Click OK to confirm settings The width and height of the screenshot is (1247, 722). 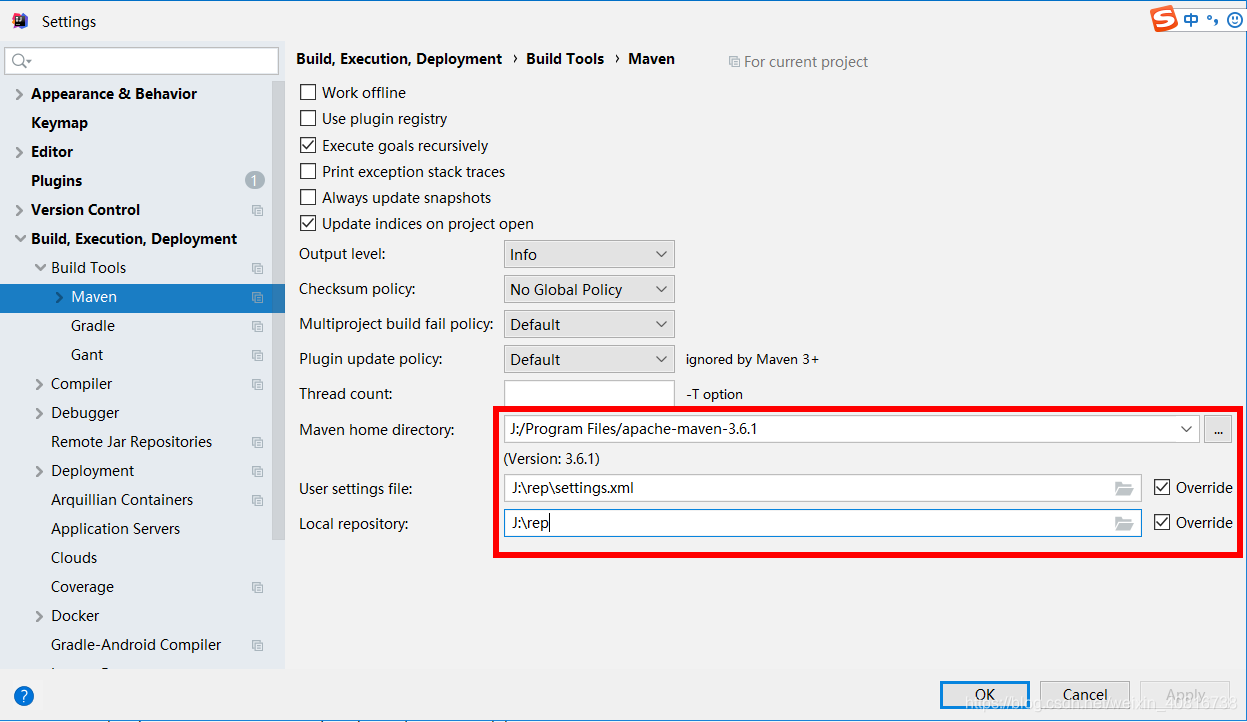point(985,695)
